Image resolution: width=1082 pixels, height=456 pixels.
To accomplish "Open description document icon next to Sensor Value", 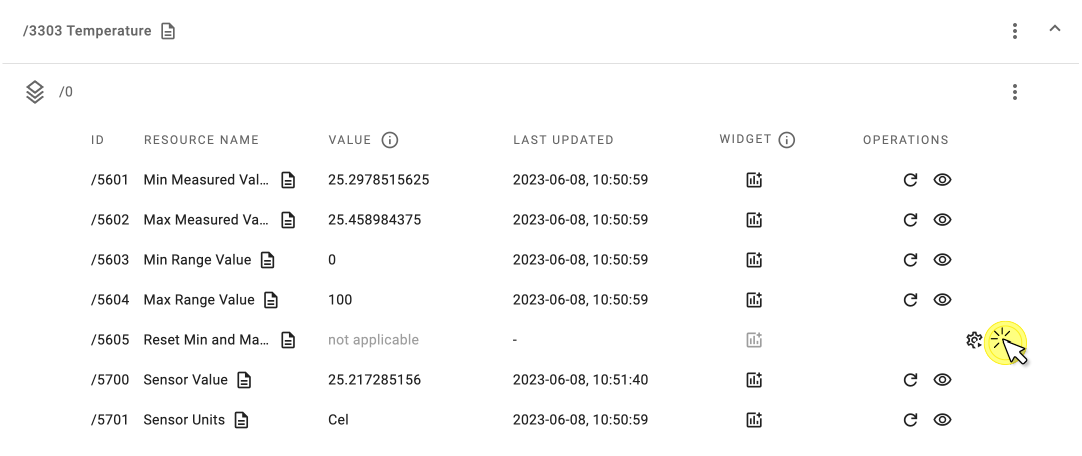I will point(244,380).
